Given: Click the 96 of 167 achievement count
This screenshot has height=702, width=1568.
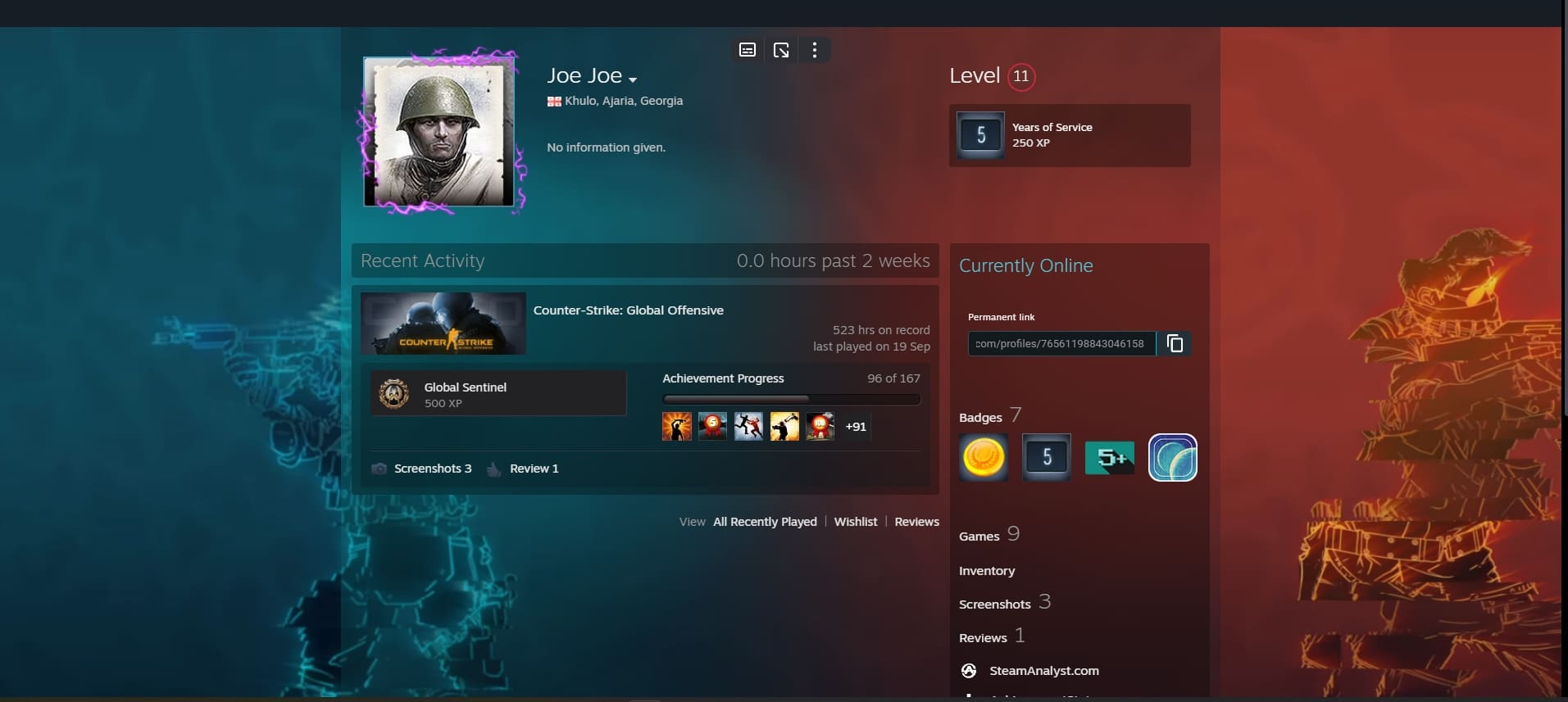Looking at the screenshot, I should point(893,378).
